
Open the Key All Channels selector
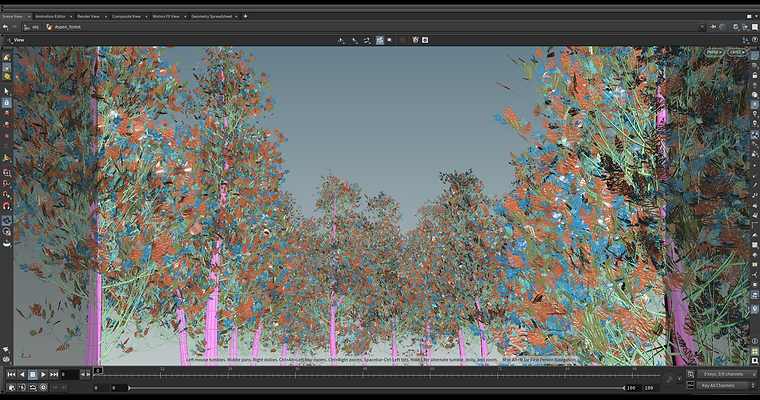[726, 385]
